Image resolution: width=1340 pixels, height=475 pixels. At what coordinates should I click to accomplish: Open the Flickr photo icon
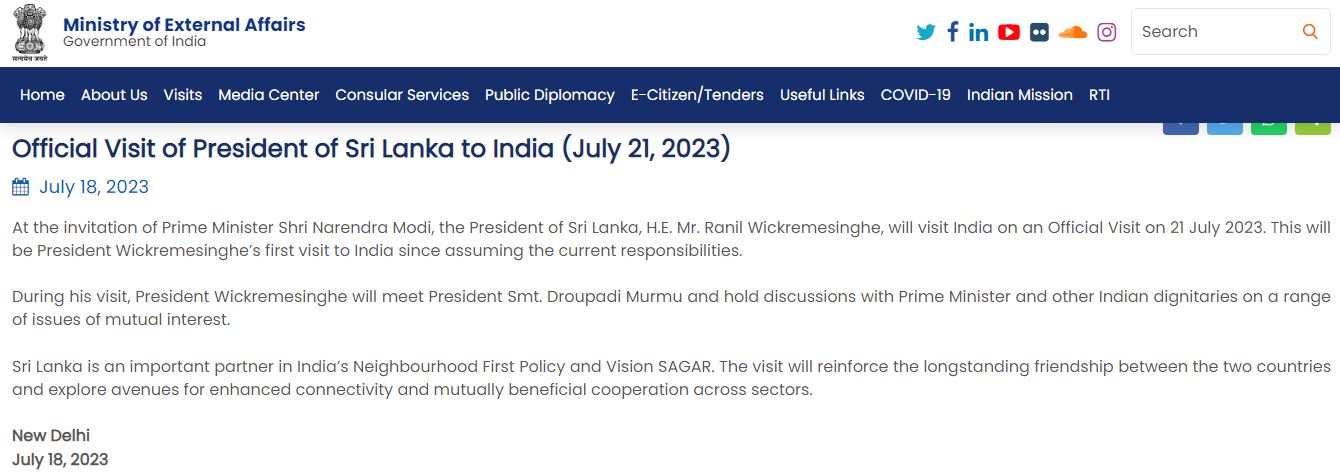tap(1040, 32)
